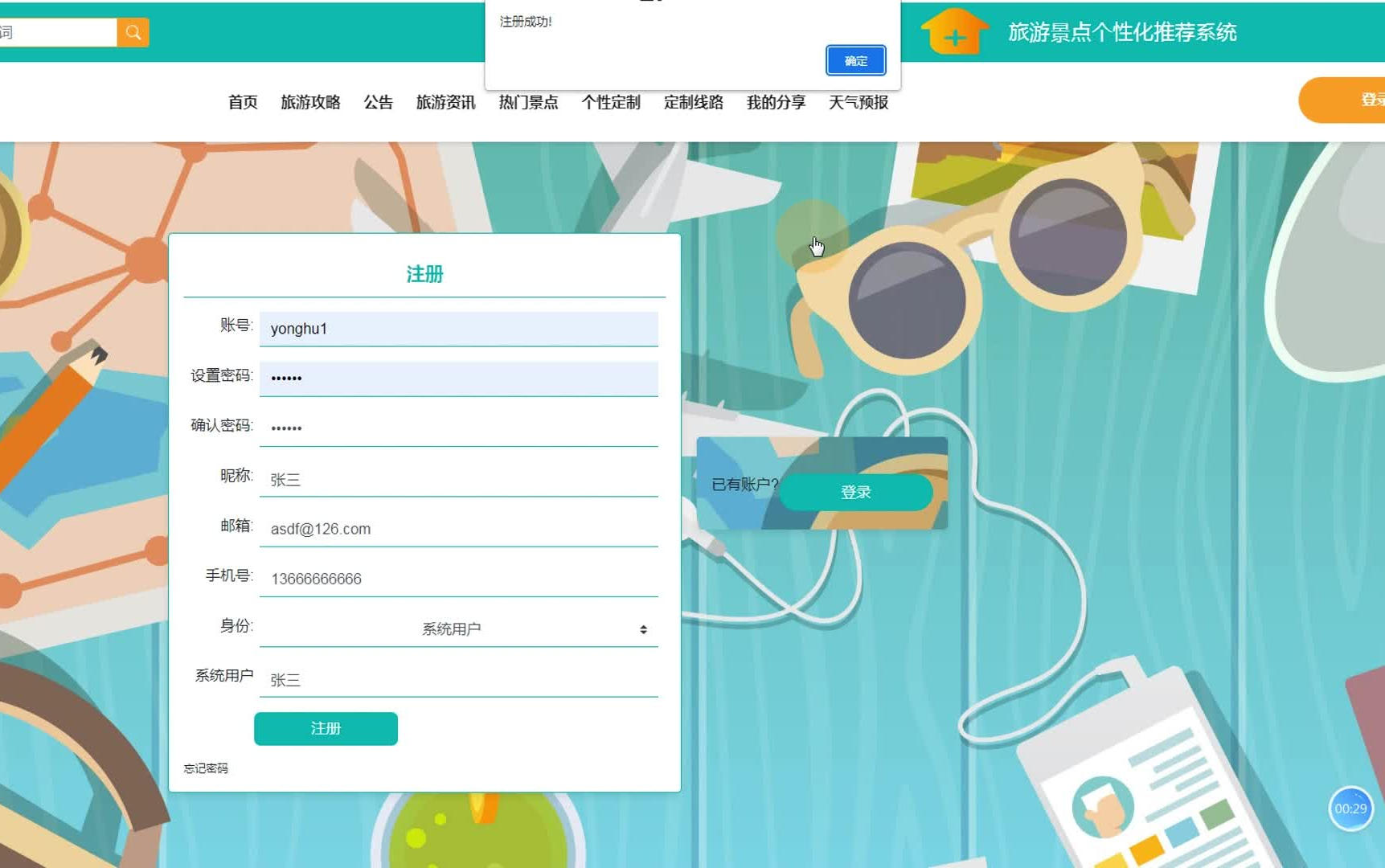Open the 天气预报 menu item
Viewport: 1385px width, 868px height.
(858, 102)
